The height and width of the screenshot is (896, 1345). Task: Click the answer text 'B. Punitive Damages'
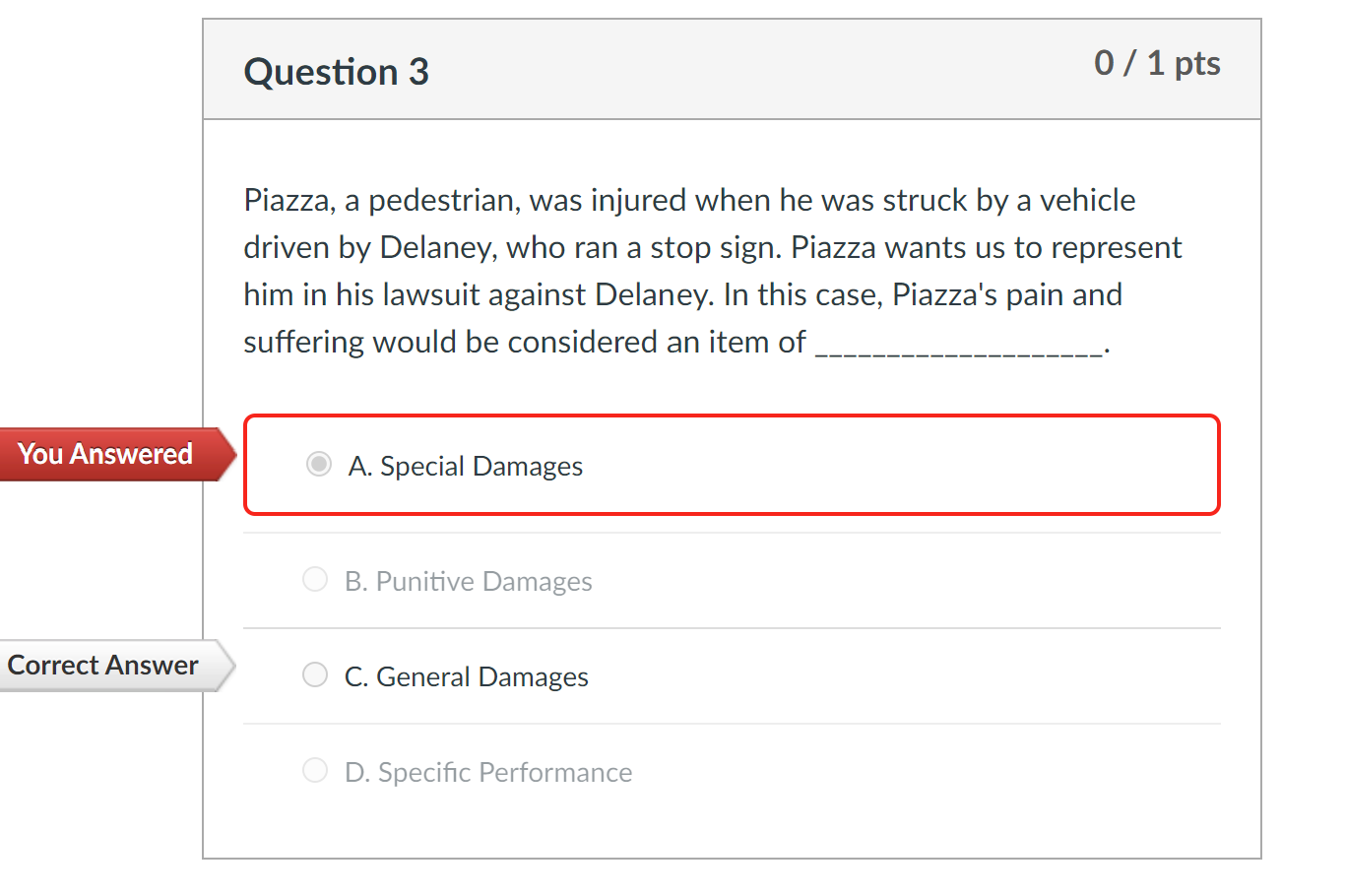click(x=469, y=581)
